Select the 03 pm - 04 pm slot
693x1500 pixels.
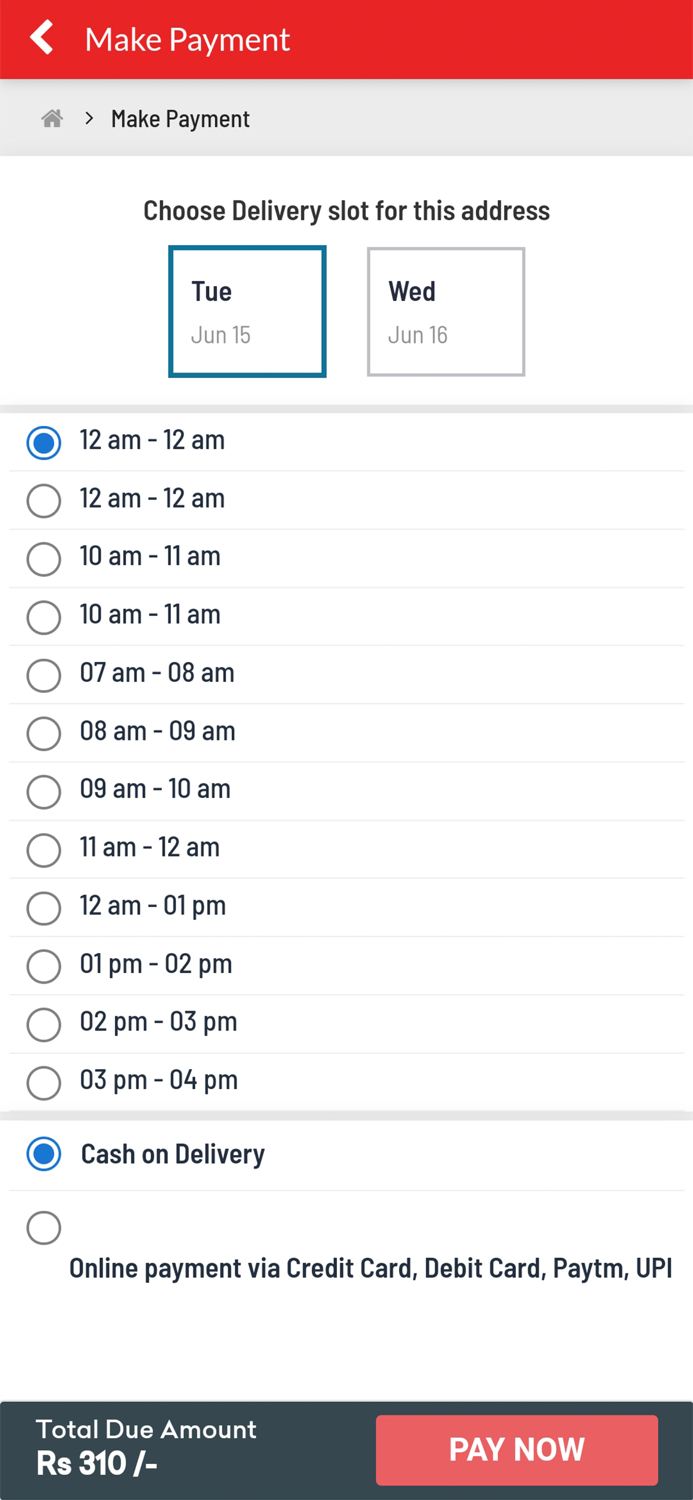coord(44,1082)
